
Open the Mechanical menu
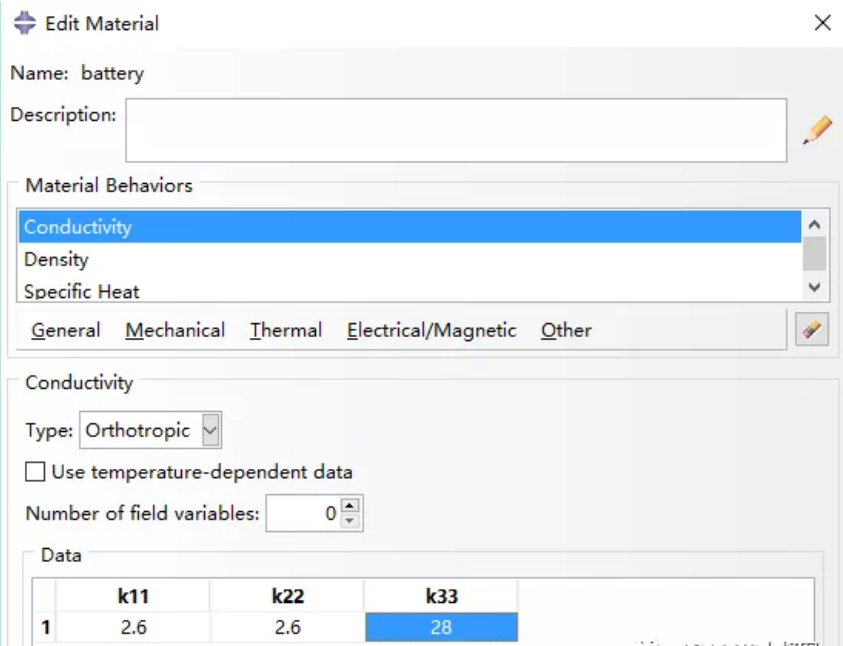point(175,330)
